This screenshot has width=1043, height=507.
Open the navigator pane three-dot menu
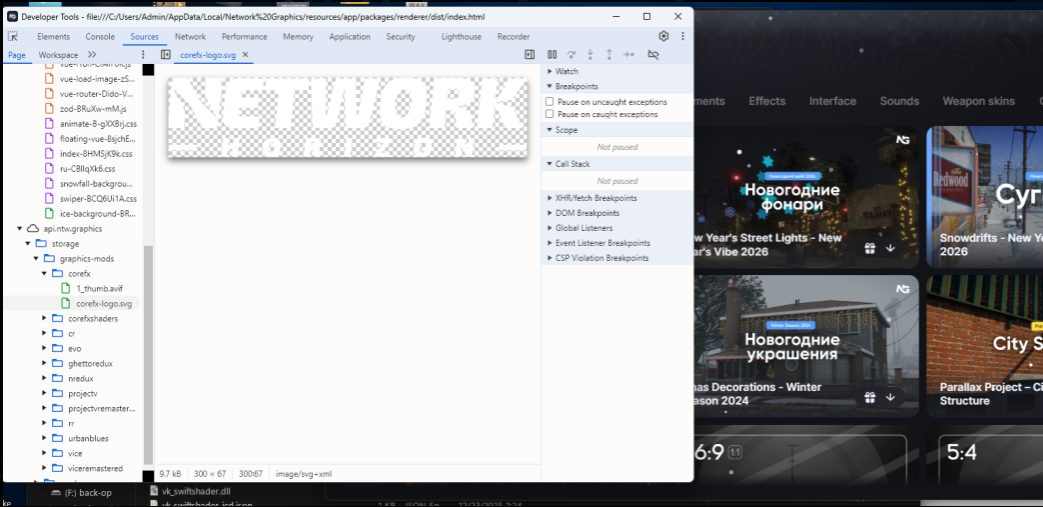[143, 55]
